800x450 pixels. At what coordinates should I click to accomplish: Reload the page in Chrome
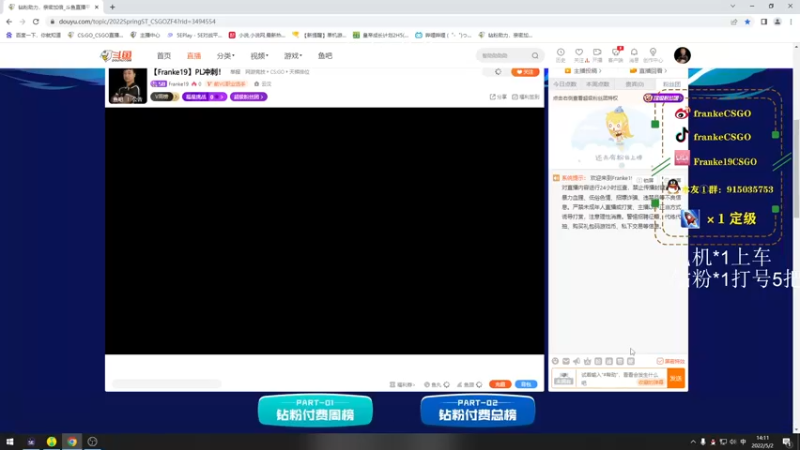[x=36, y=21]
